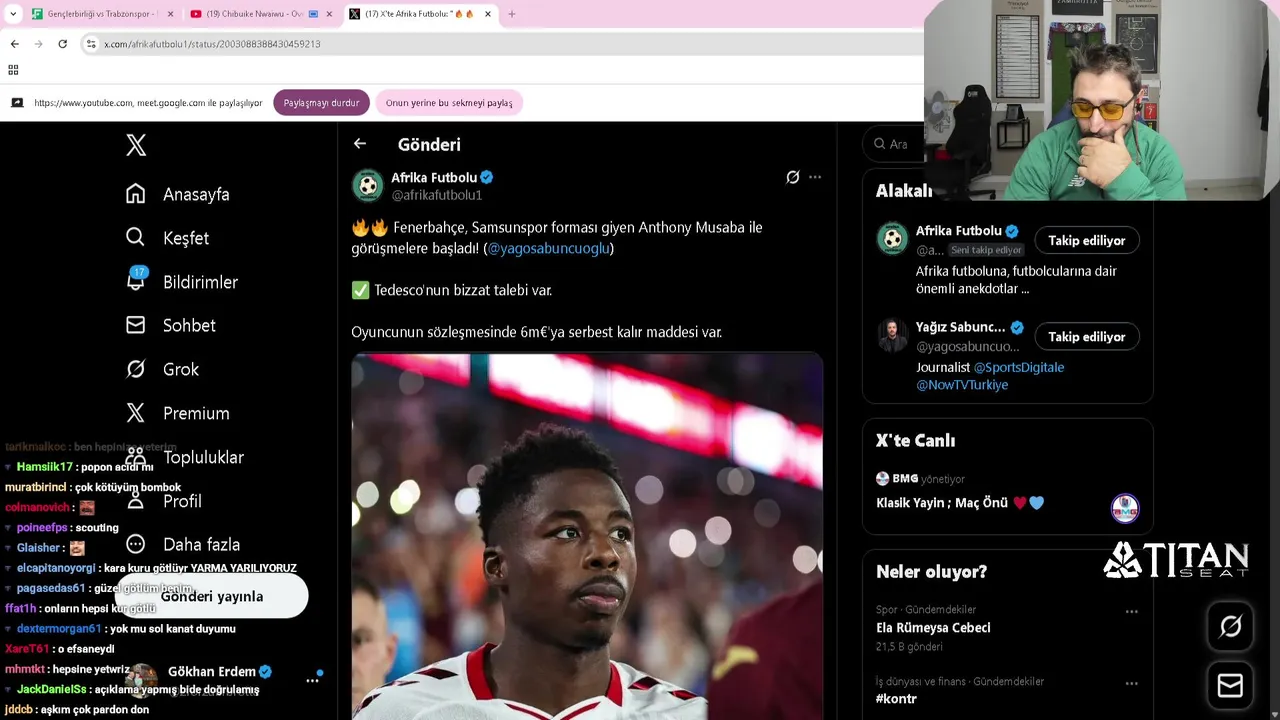Click Gökhan Erdem account name
Image resolution: width=1280 pixels, height=720 pixels.
point(211,671)
